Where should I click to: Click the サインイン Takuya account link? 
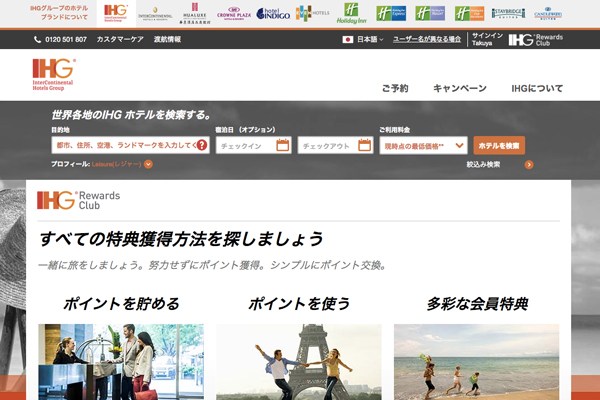point(487,39)
